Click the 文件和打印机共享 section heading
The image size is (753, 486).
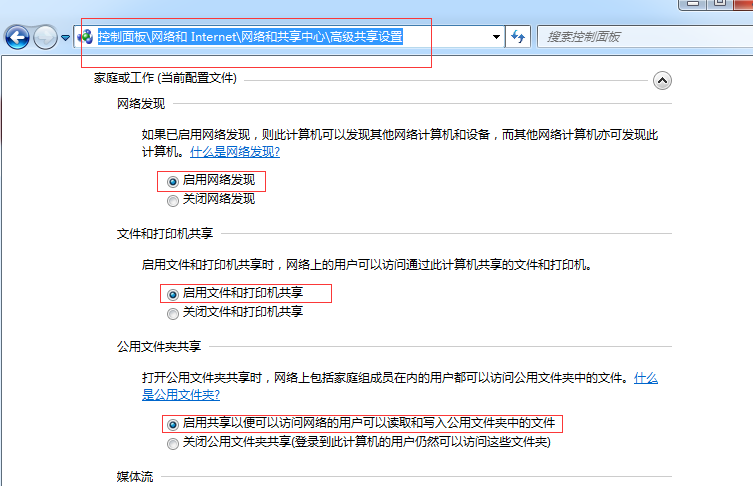pos(165,234)
